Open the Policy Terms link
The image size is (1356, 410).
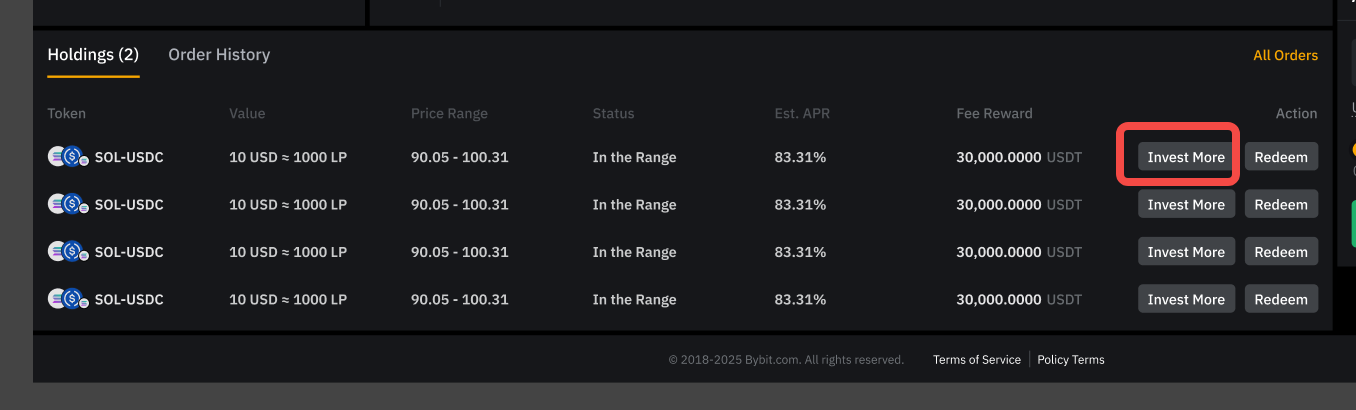tap(1071, 360)
